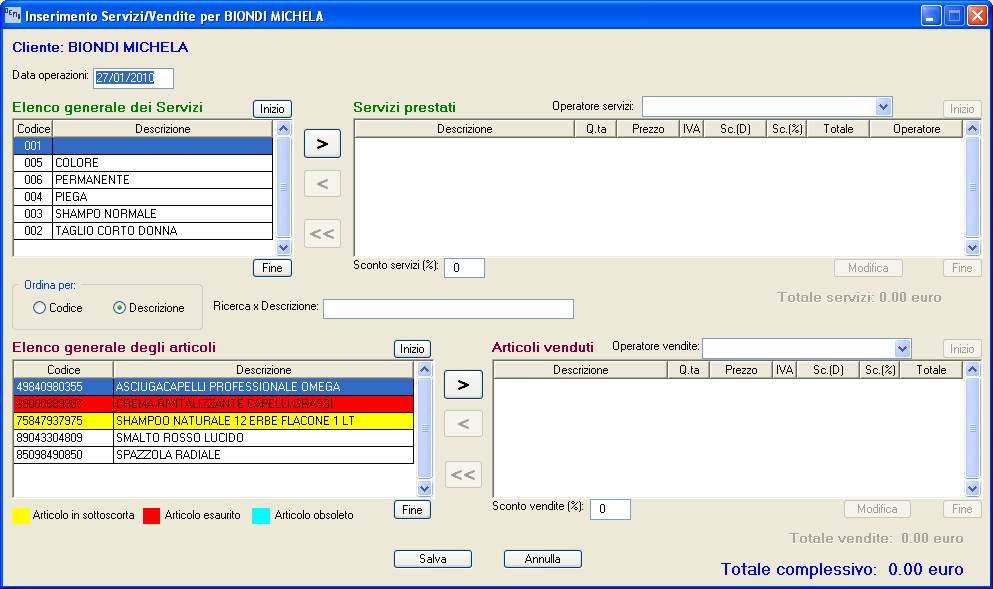Click Inizio button above articles list
Viewport: 993px width, 589px height.
pyautogui.click(x=412, y=349)
